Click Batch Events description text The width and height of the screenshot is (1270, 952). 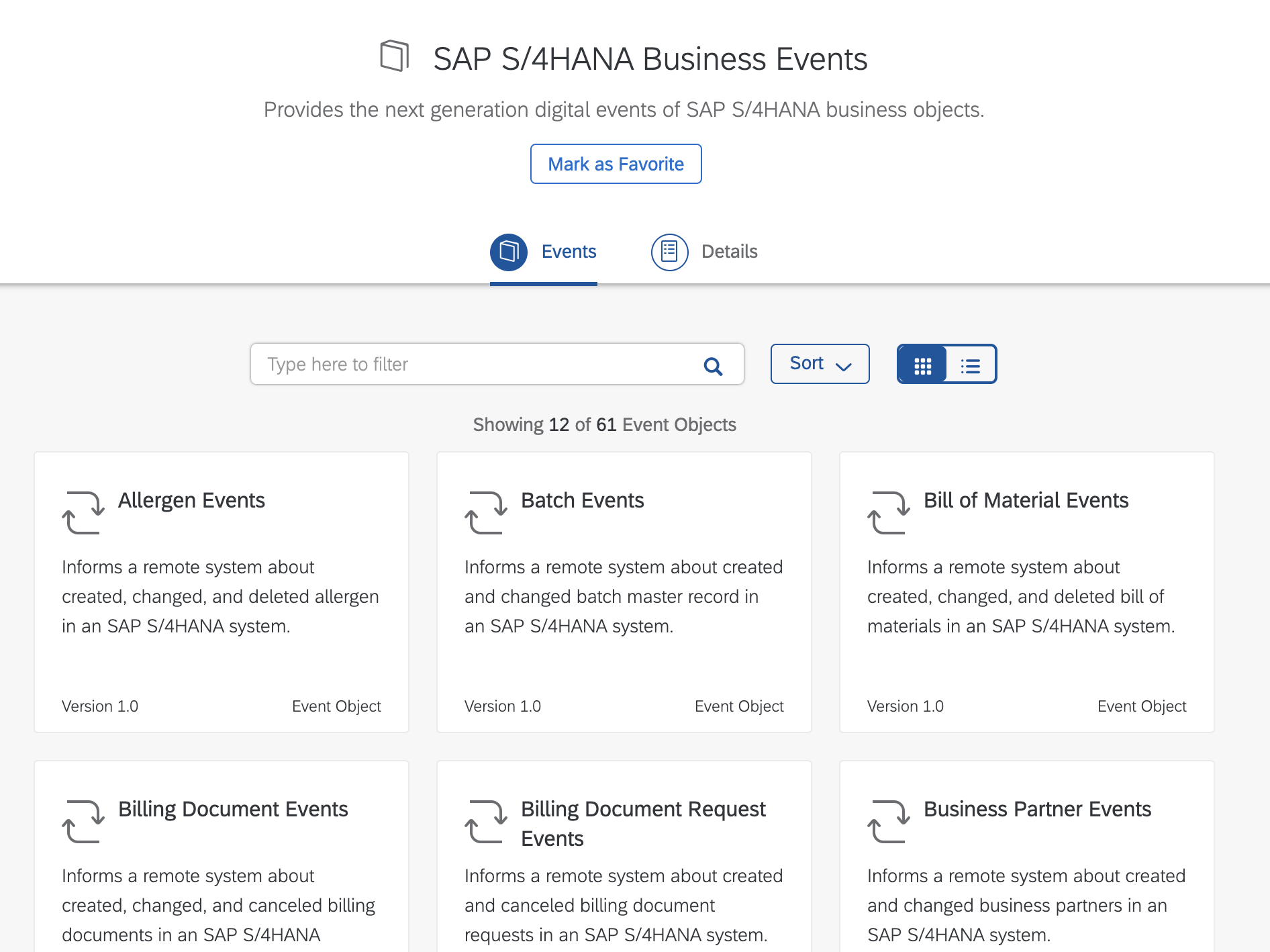tap(624, 597)
